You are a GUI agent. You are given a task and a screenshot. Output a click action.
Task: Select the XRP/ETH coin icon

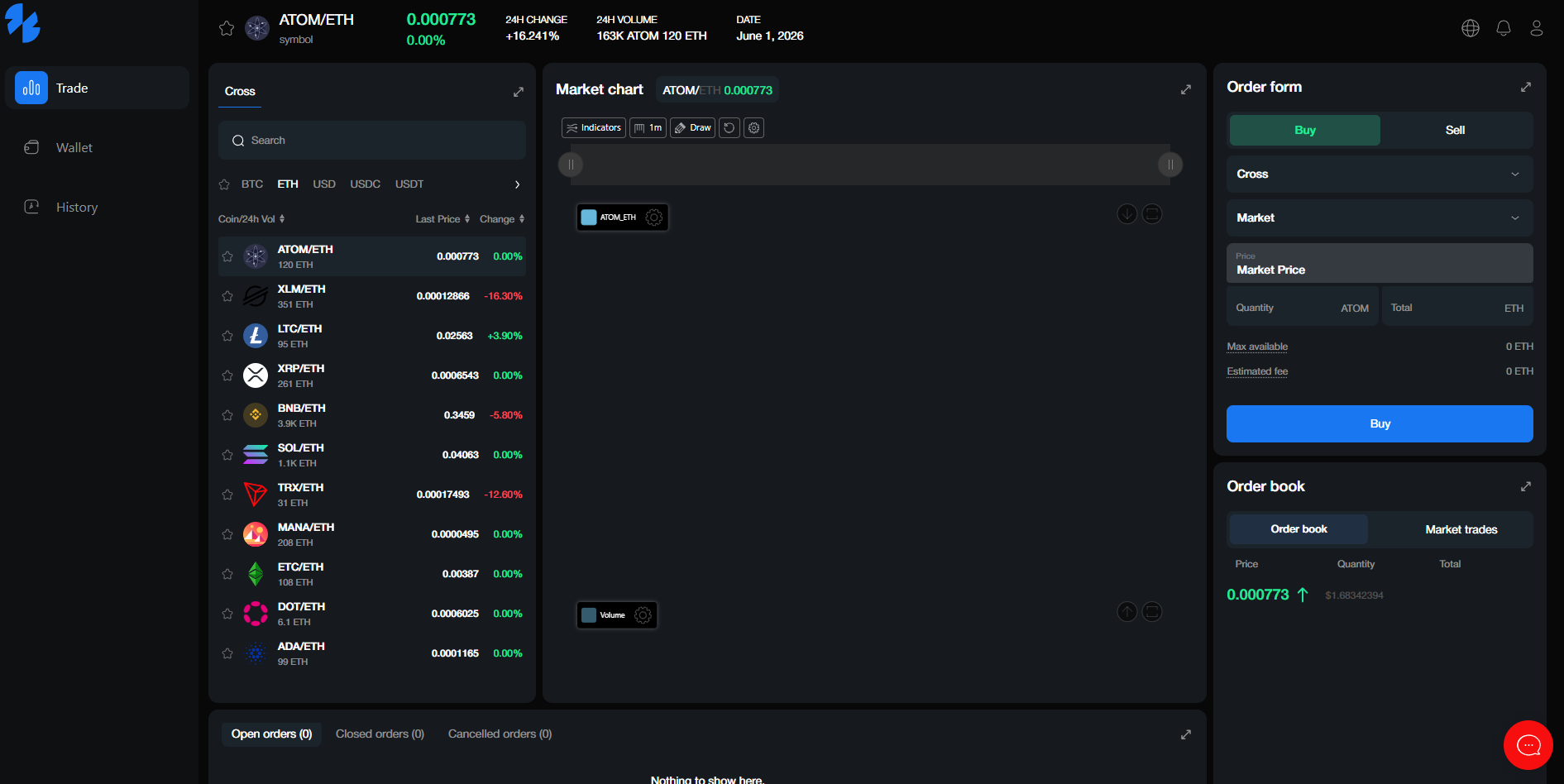(256, 375)
